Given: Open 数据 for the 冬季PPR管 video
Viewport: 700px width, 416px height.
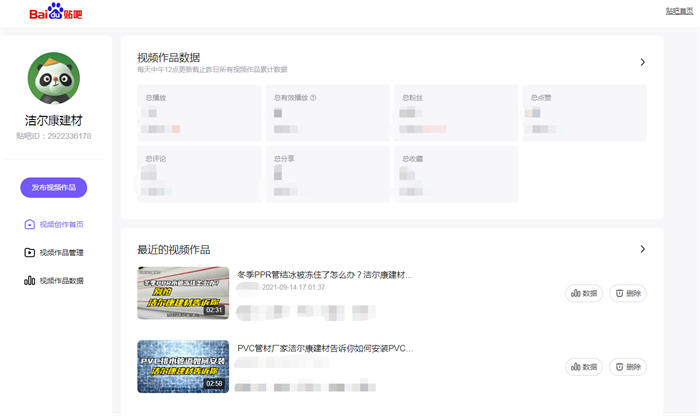Looking at the screenshot, I should [583, 293].
